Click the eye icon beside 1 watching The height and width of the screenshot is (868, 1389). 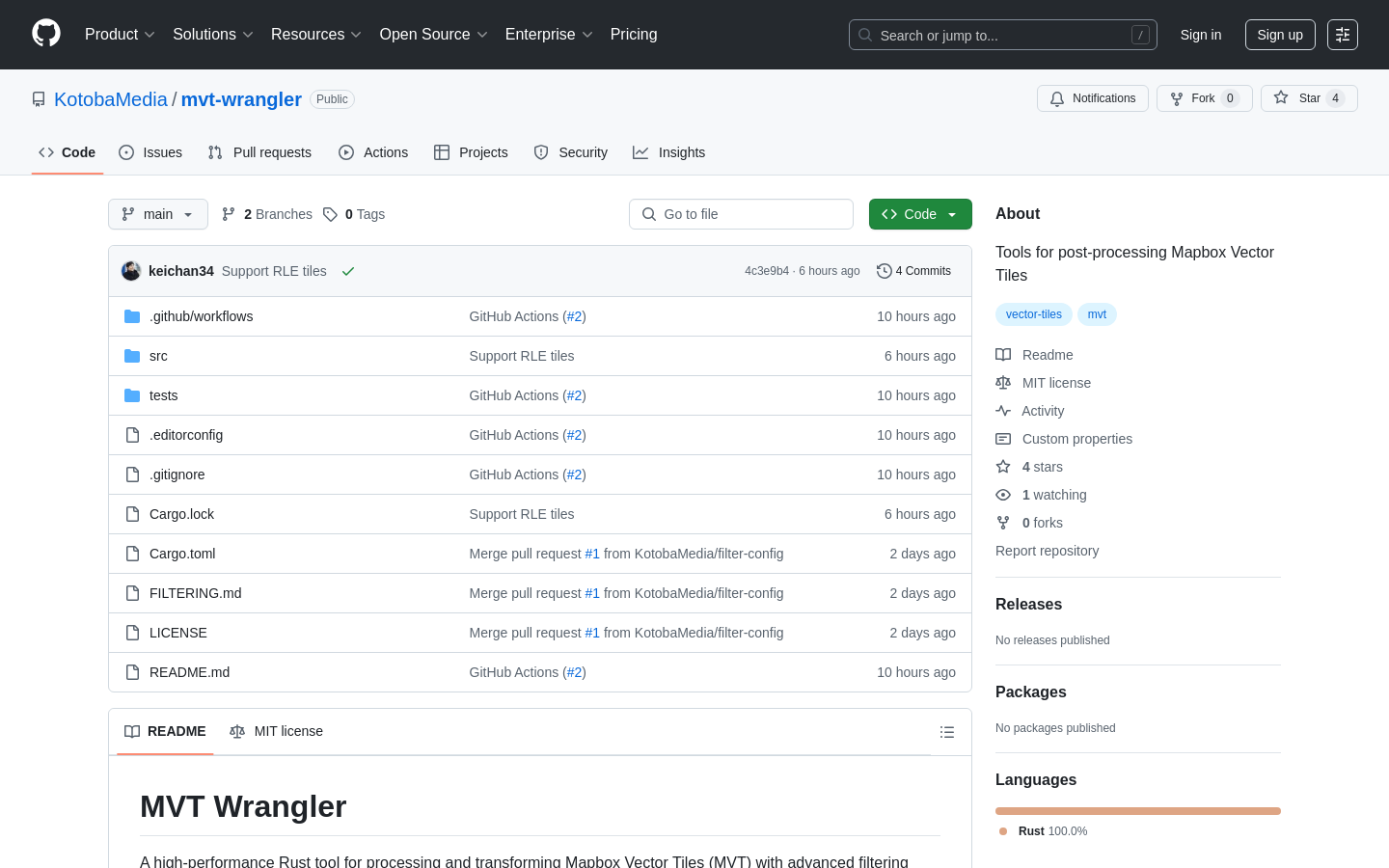pyautogui.click(x=1003, y=495)
